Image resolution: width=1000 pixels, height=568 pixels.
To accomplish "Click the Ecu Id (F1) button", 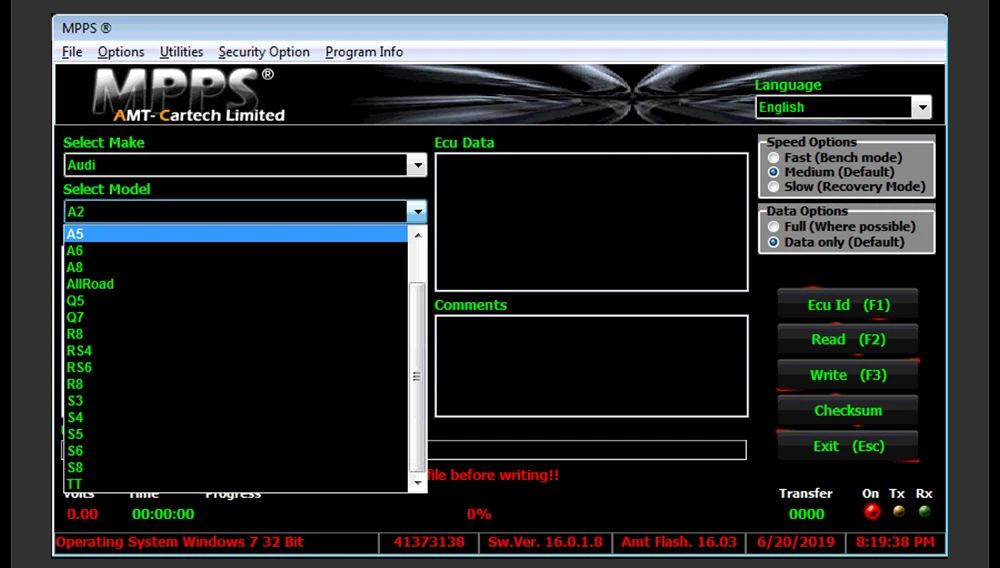I will tap(848, 305).
